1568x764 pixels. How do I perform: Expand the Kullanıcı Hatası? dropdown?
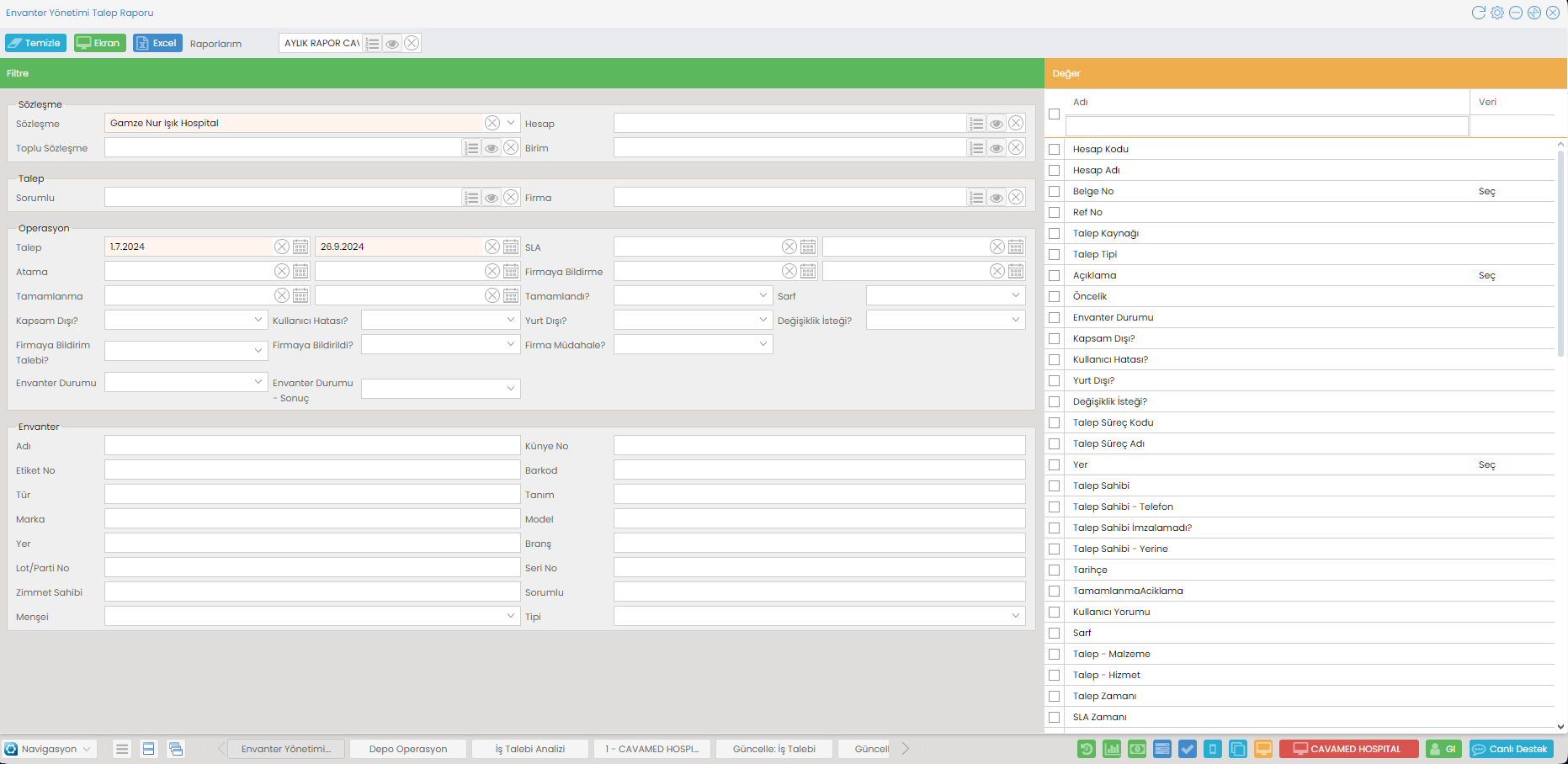(x=511, y=320)
